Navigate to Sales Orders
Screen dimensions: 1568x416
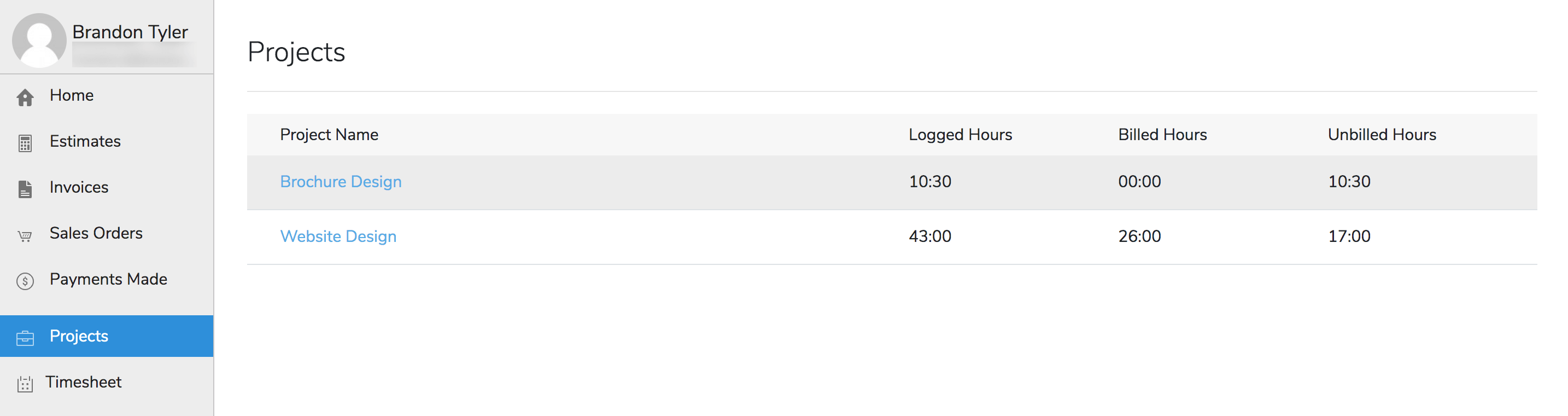(x=96, y=233)
